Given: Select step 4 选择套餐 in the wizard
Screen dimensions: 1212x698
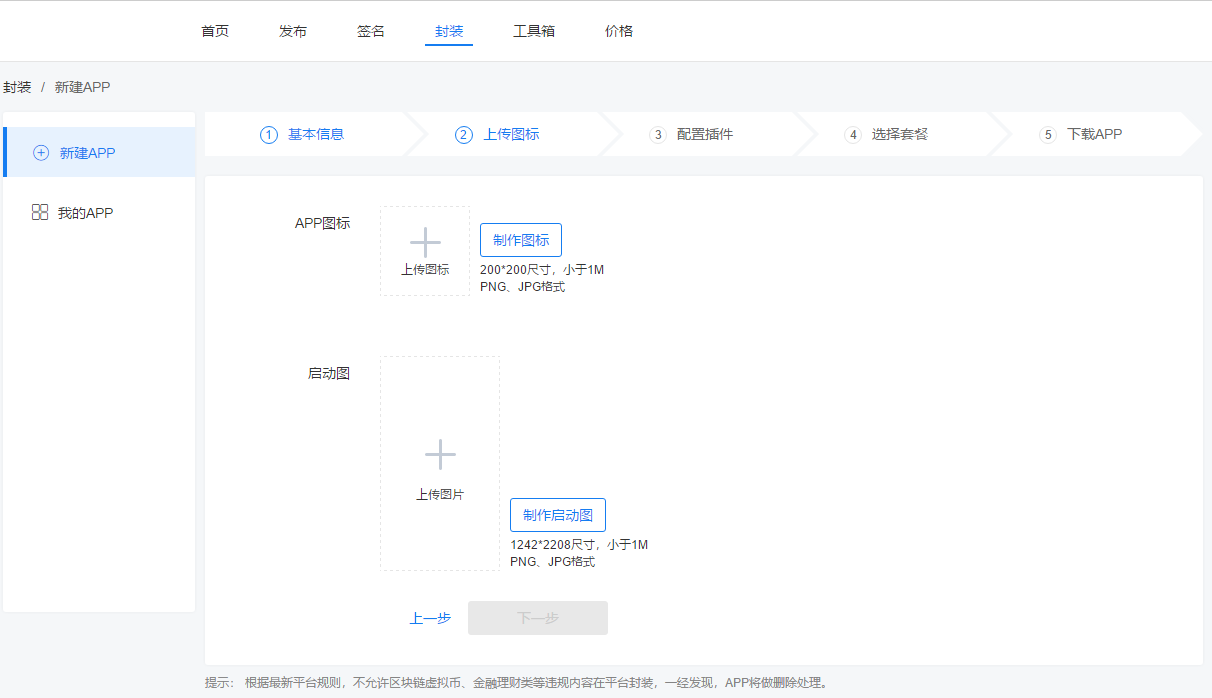Looking at the screenshot, I should 886,134.
